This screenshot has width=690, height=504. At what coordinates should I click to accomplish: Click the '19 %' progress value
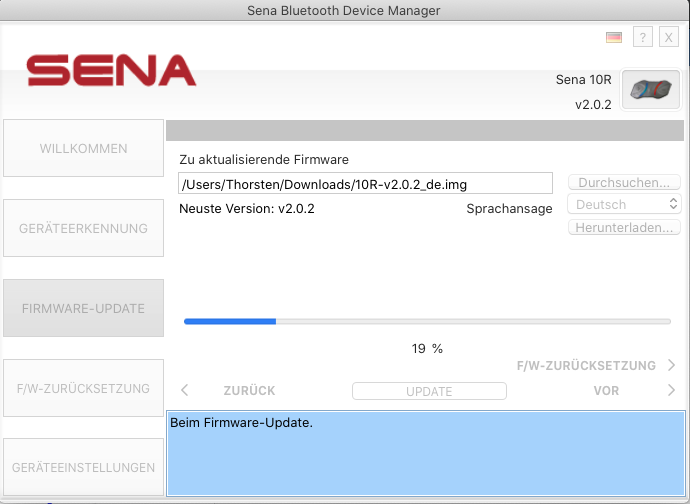pos(427,349)
